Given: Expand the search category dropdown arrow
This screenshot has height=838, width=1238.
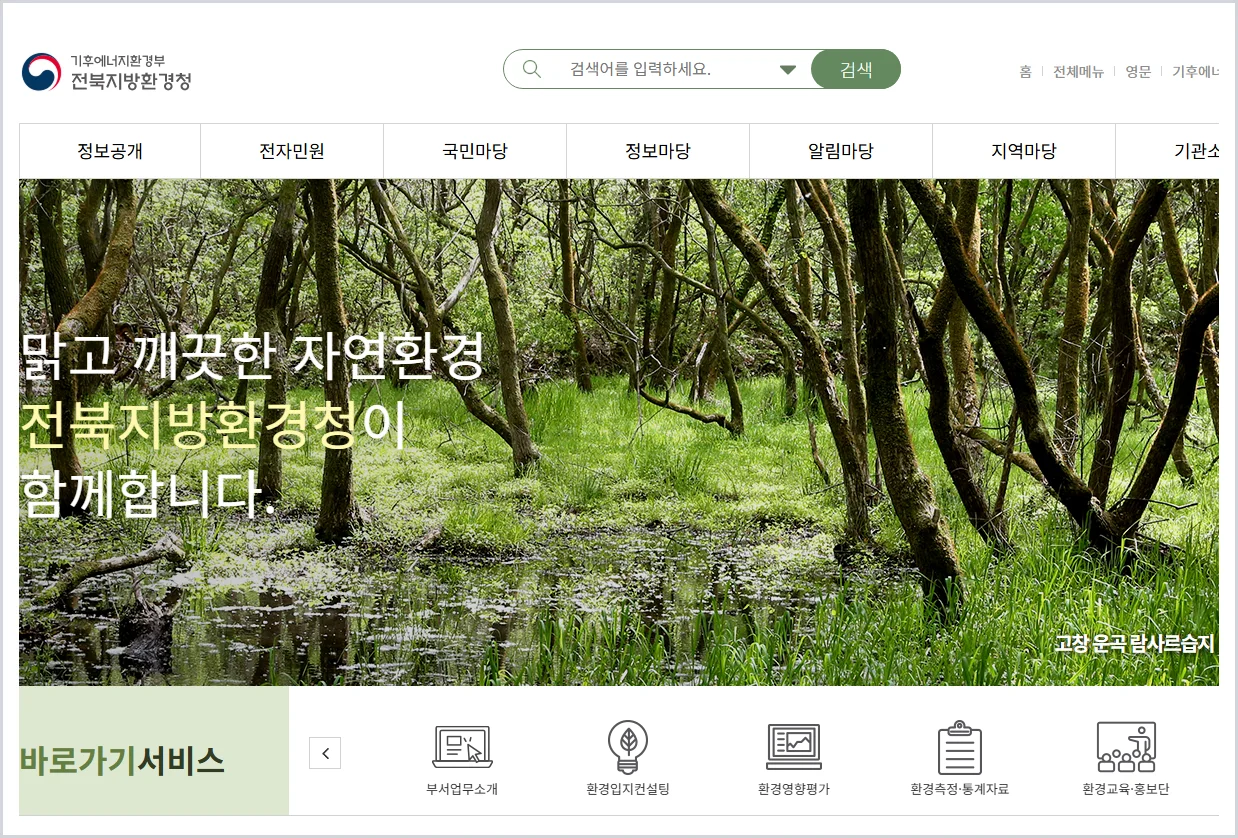Looking at the screenshot, I should coord(787,70).
